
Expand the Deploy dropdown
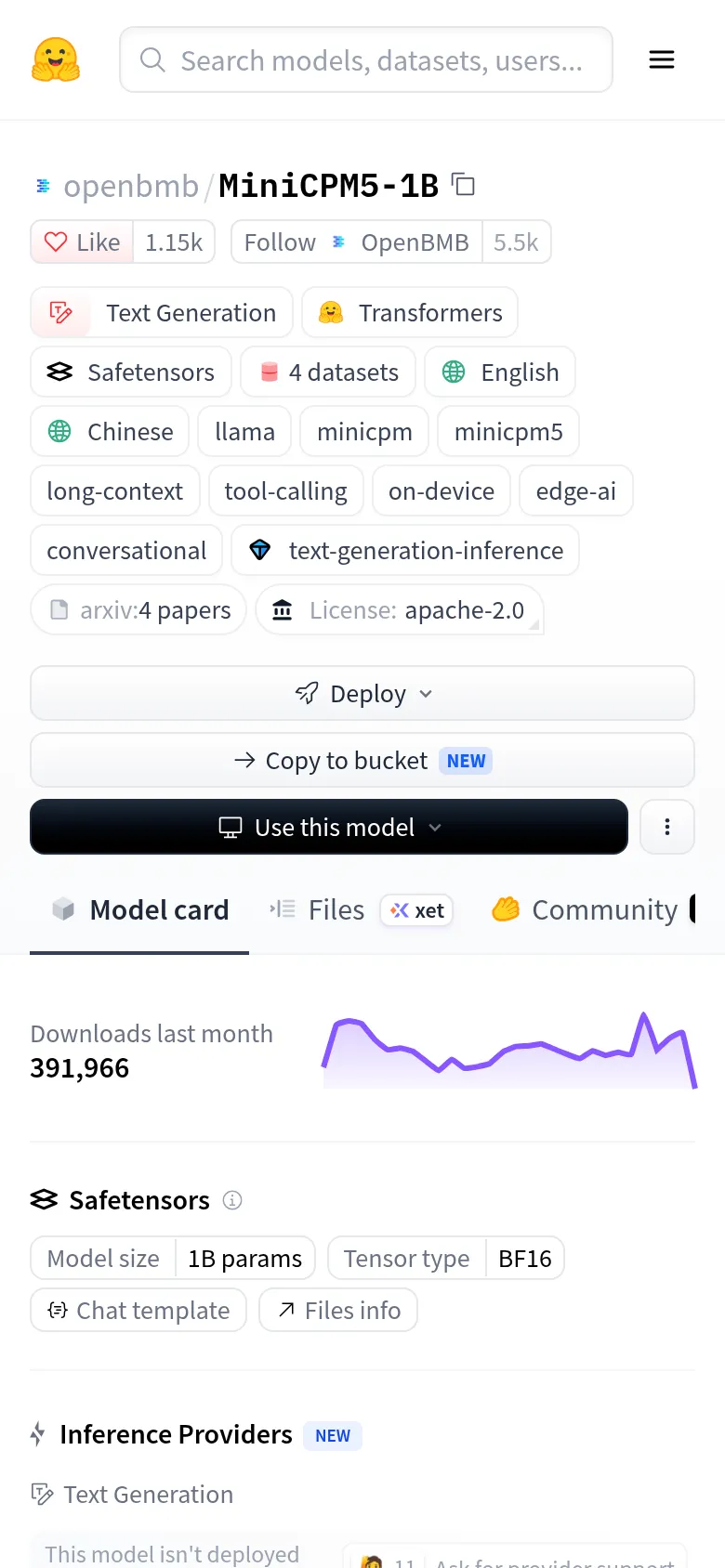[x=362, y=693]
